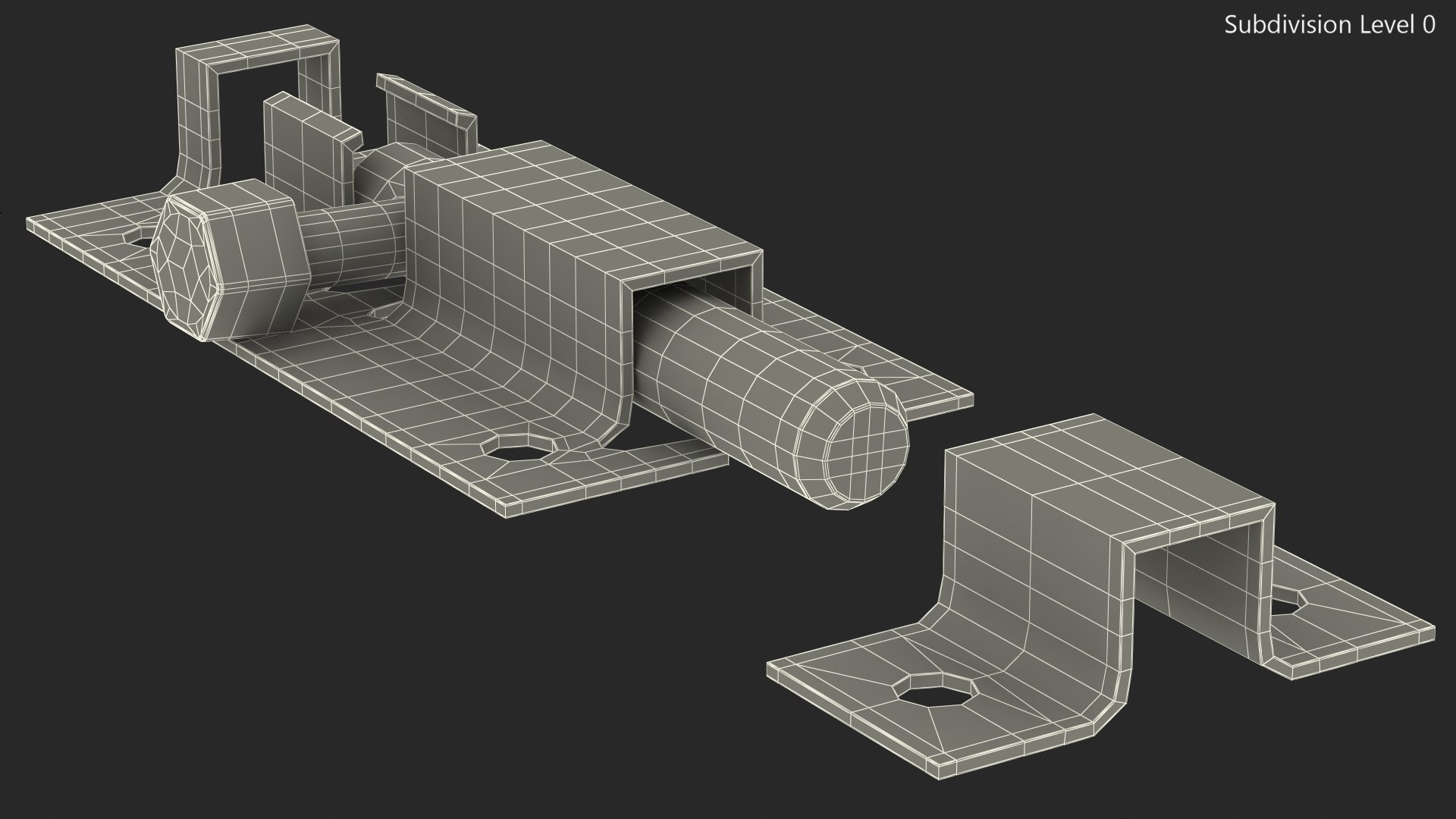Click the Subdivision Level 0 label

click(1329, 25)
